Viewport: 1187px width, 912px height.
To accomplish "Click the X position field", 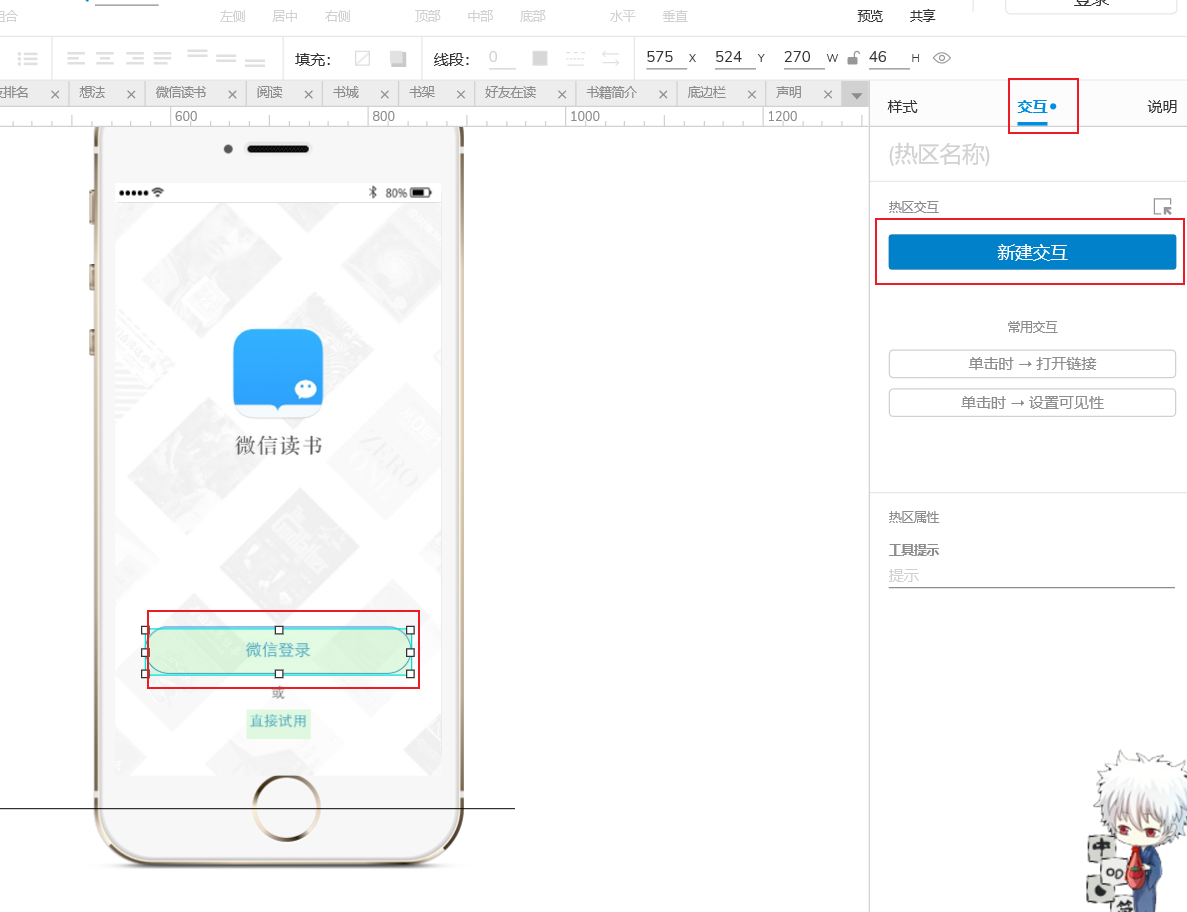I will pyautogui.click(x=666, y=58).
